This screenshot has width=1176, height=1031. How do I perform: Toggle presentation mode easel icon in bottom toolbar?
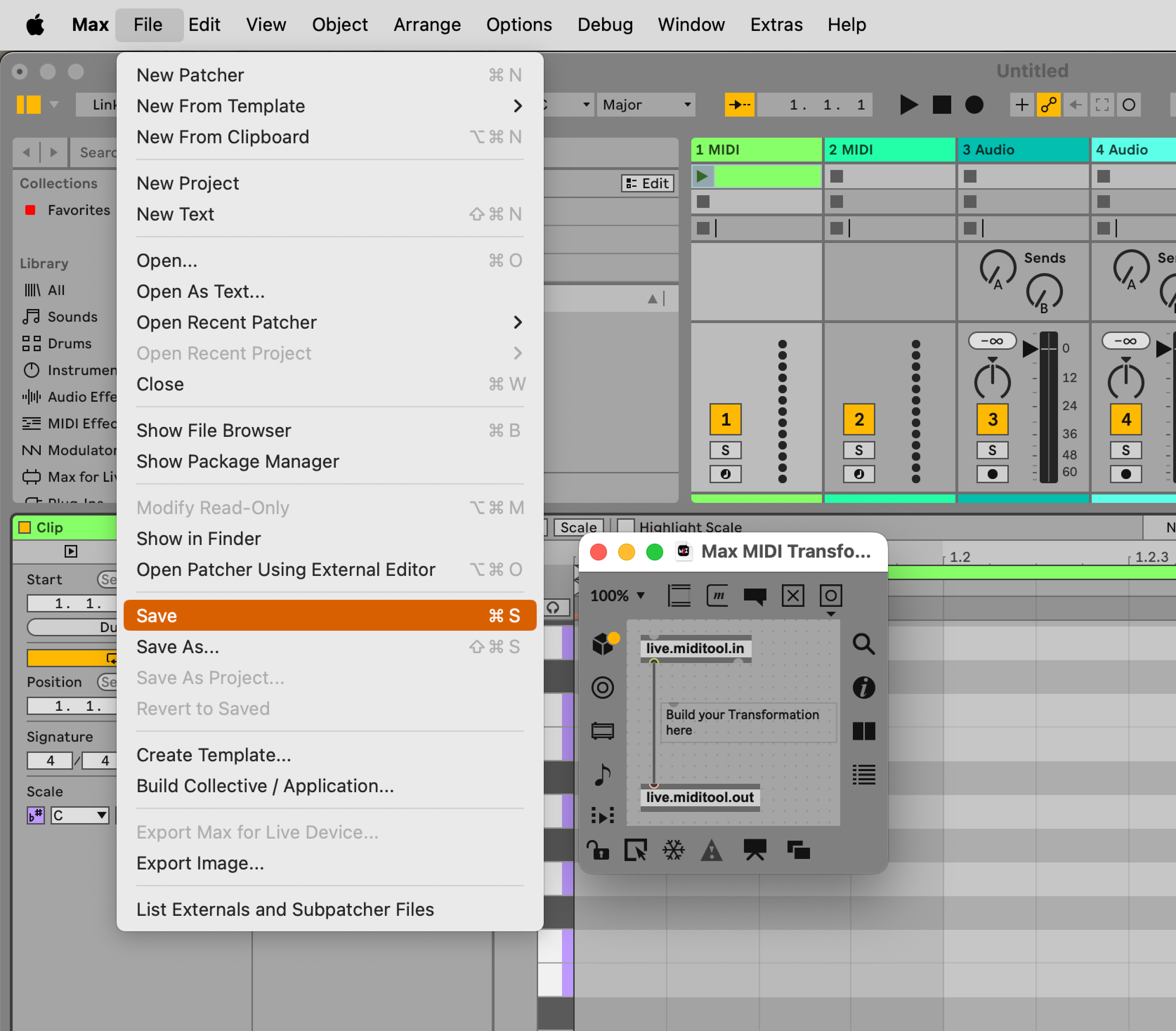click(754, 850)
